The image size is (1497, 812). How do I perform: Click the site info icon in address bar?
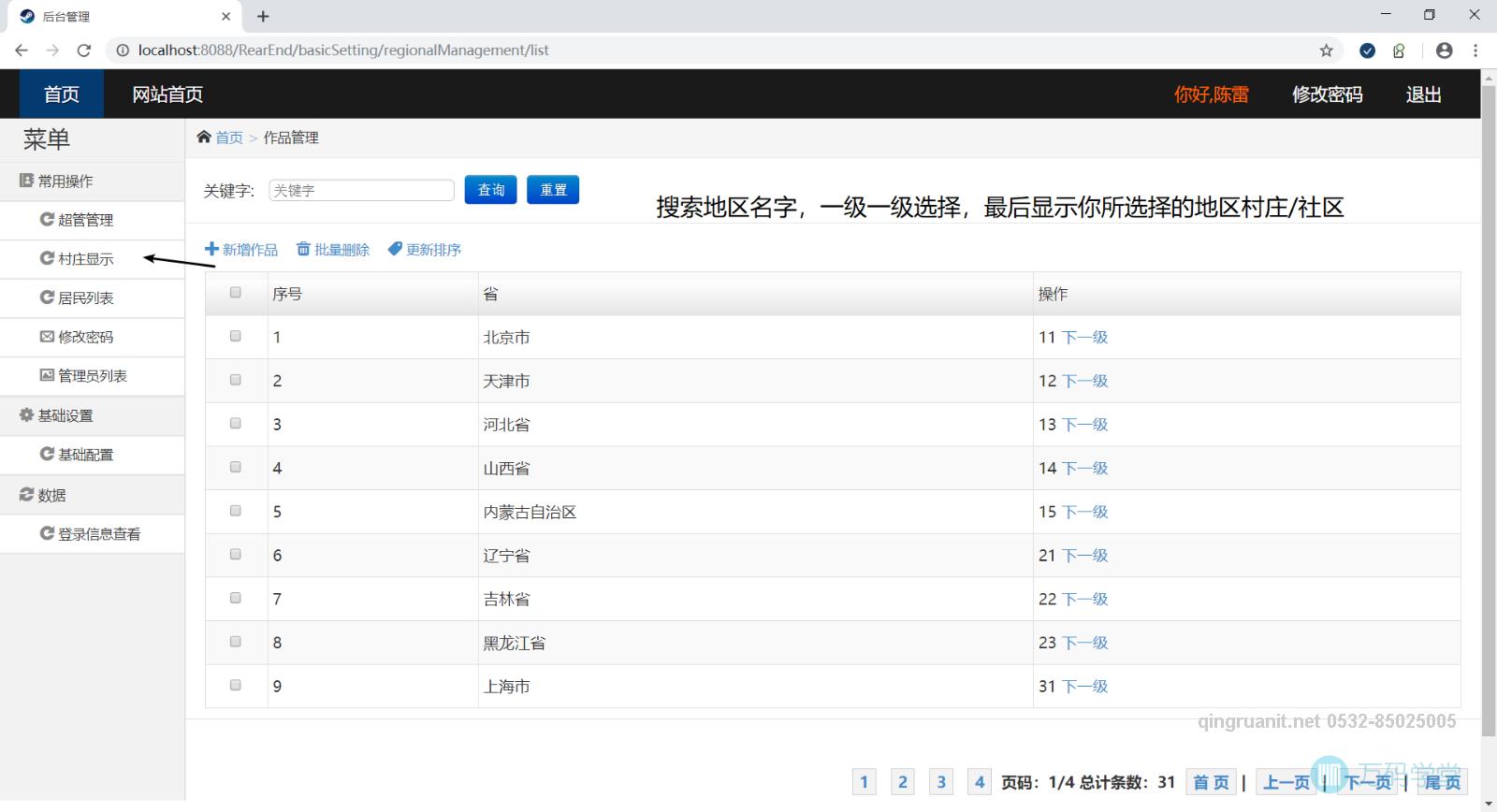coord(123,51)
